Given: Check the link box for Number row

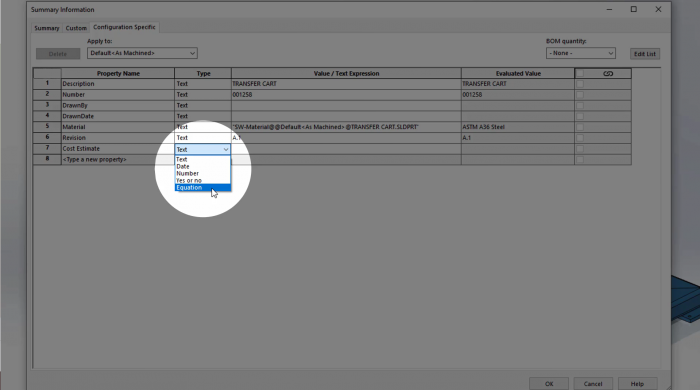Looking at the screenshot, I should point(579,95).
